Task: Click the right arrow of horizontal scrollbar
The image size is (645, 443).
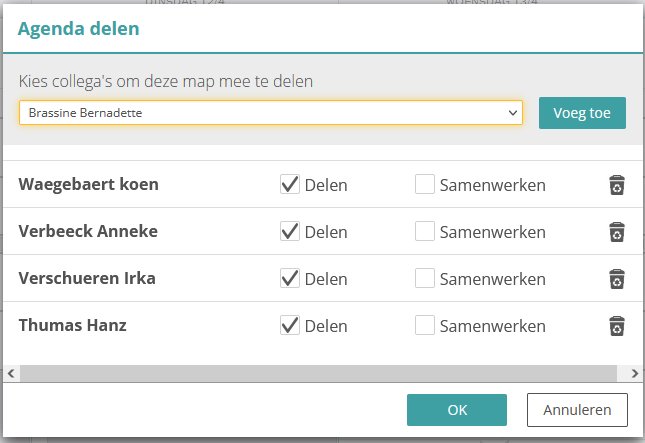Action: 635,372
